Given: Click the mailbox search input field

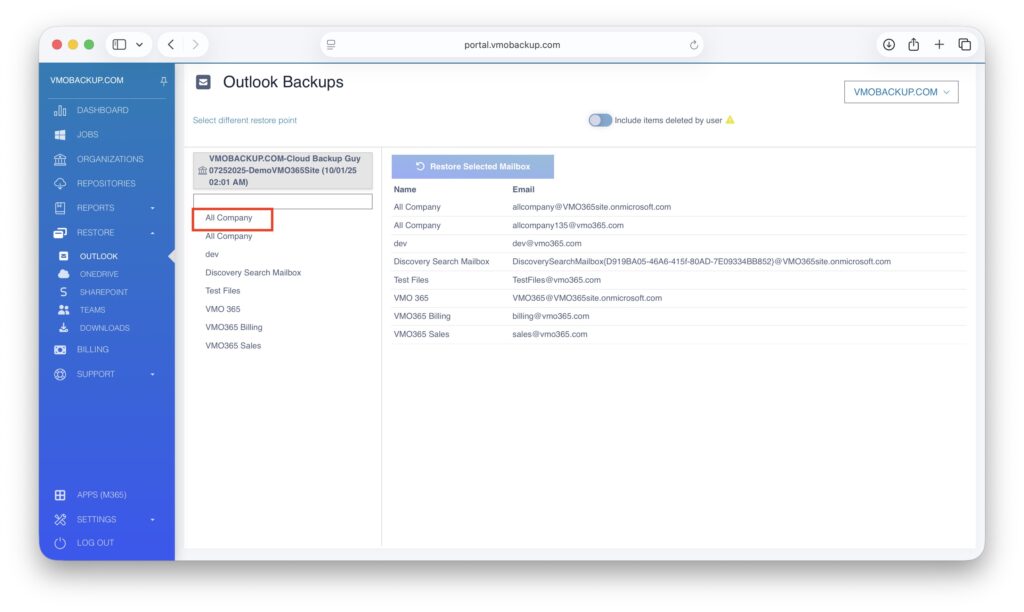Looking at the screenshot, I should pos(282,201).
